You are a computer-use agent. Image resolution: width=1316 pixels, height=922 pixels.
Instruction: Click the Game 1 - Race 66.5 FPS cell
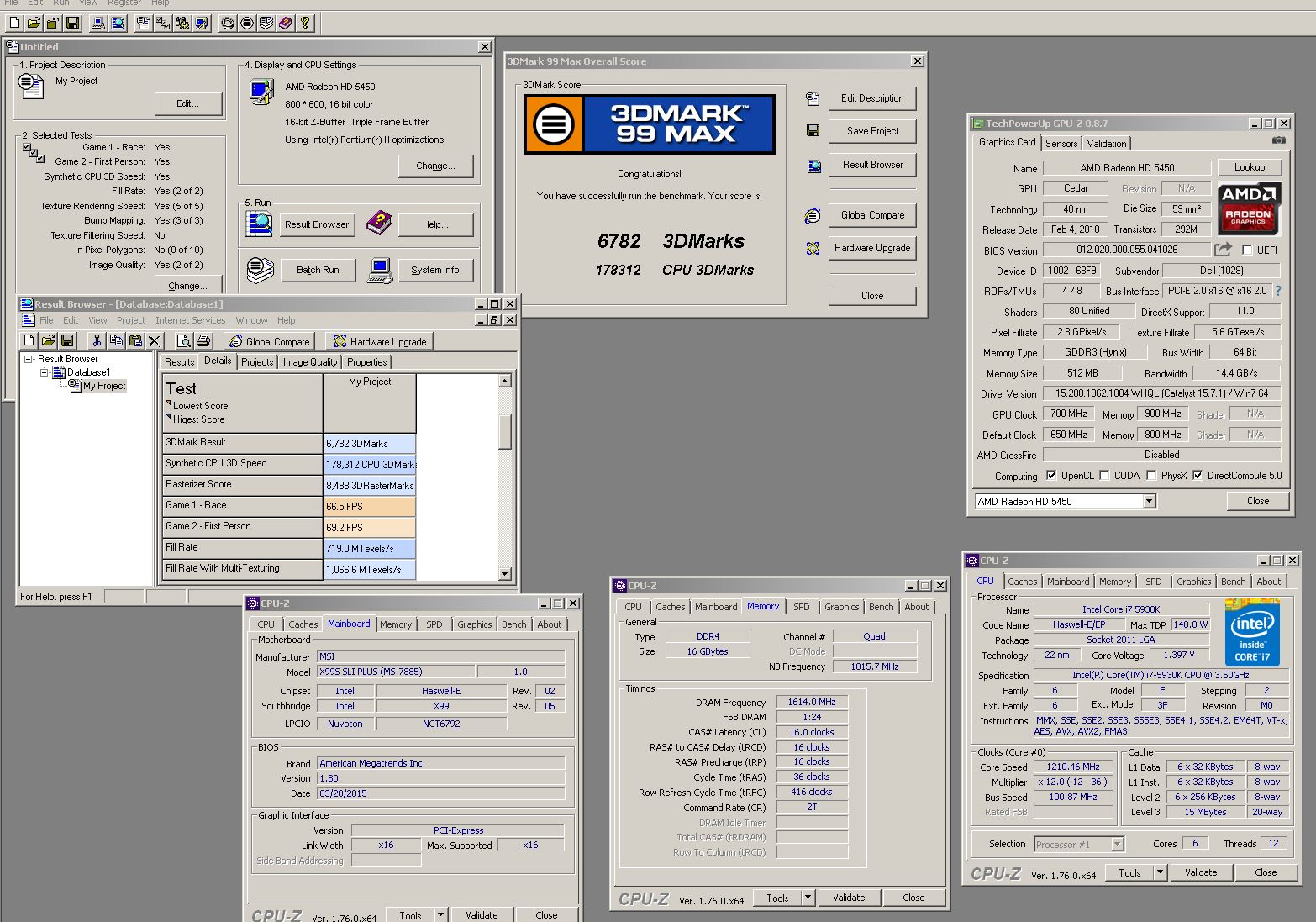pyautogui.click(x=370, y=506)
